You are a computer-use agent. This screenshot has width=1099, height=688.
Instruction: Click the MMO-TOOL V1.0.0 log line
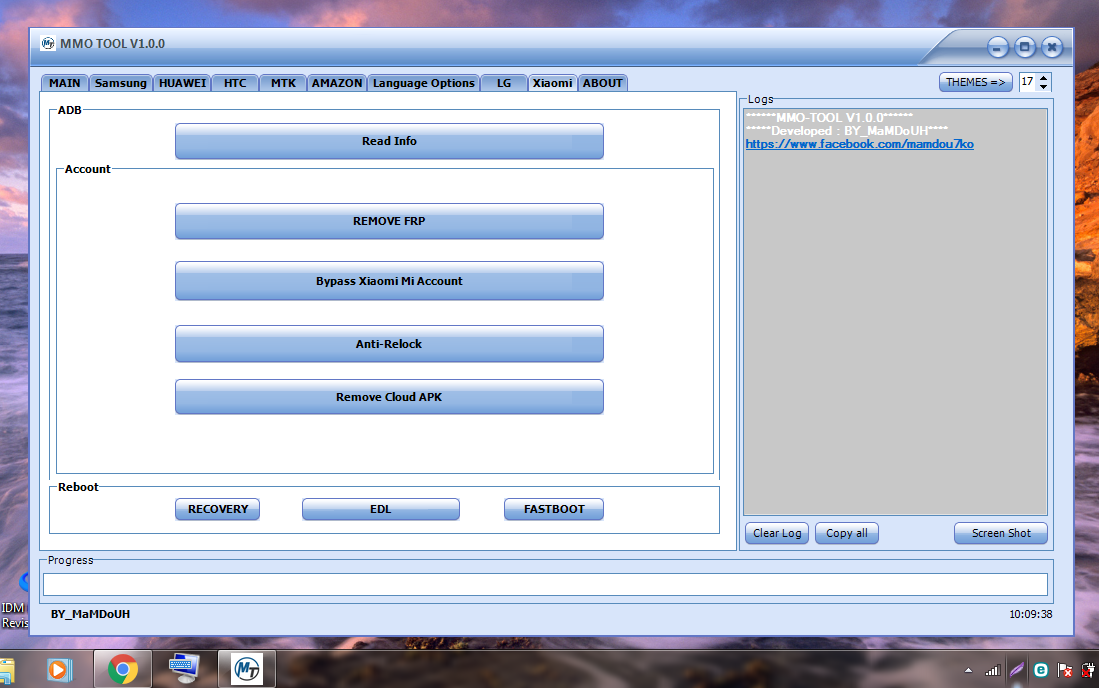pyautogui.click(x=829, y=117)
